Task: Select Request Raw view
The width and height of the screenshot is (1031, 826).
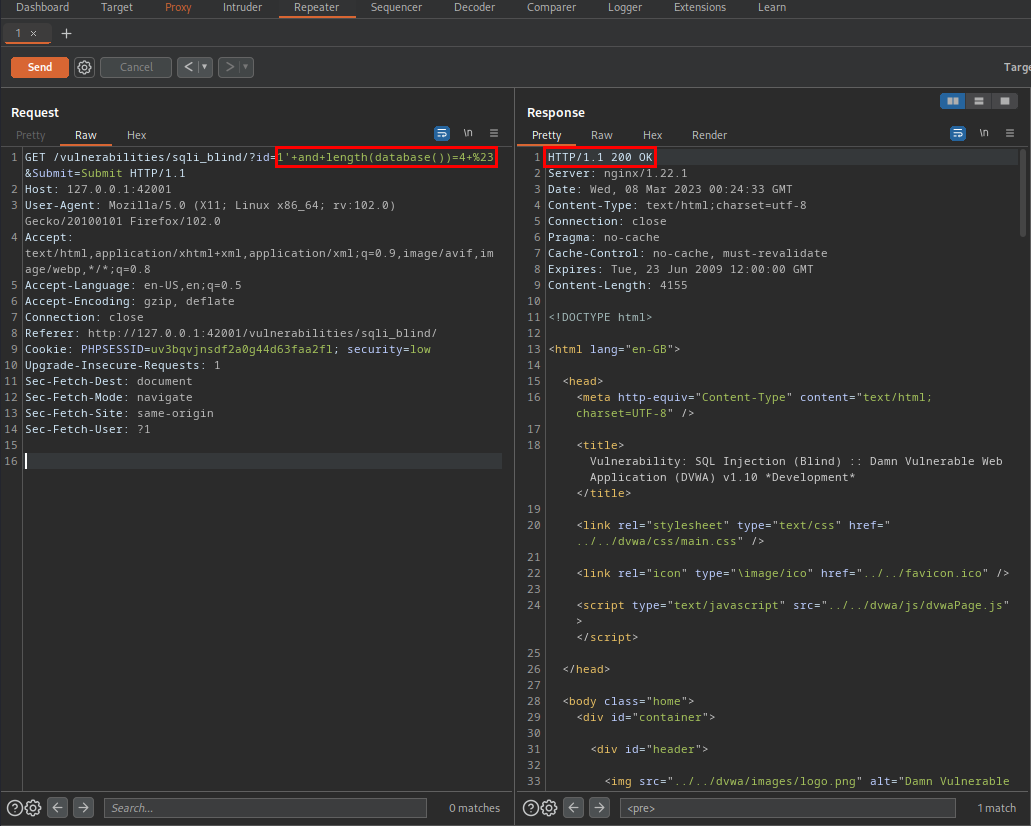Action: click(85, 135)
